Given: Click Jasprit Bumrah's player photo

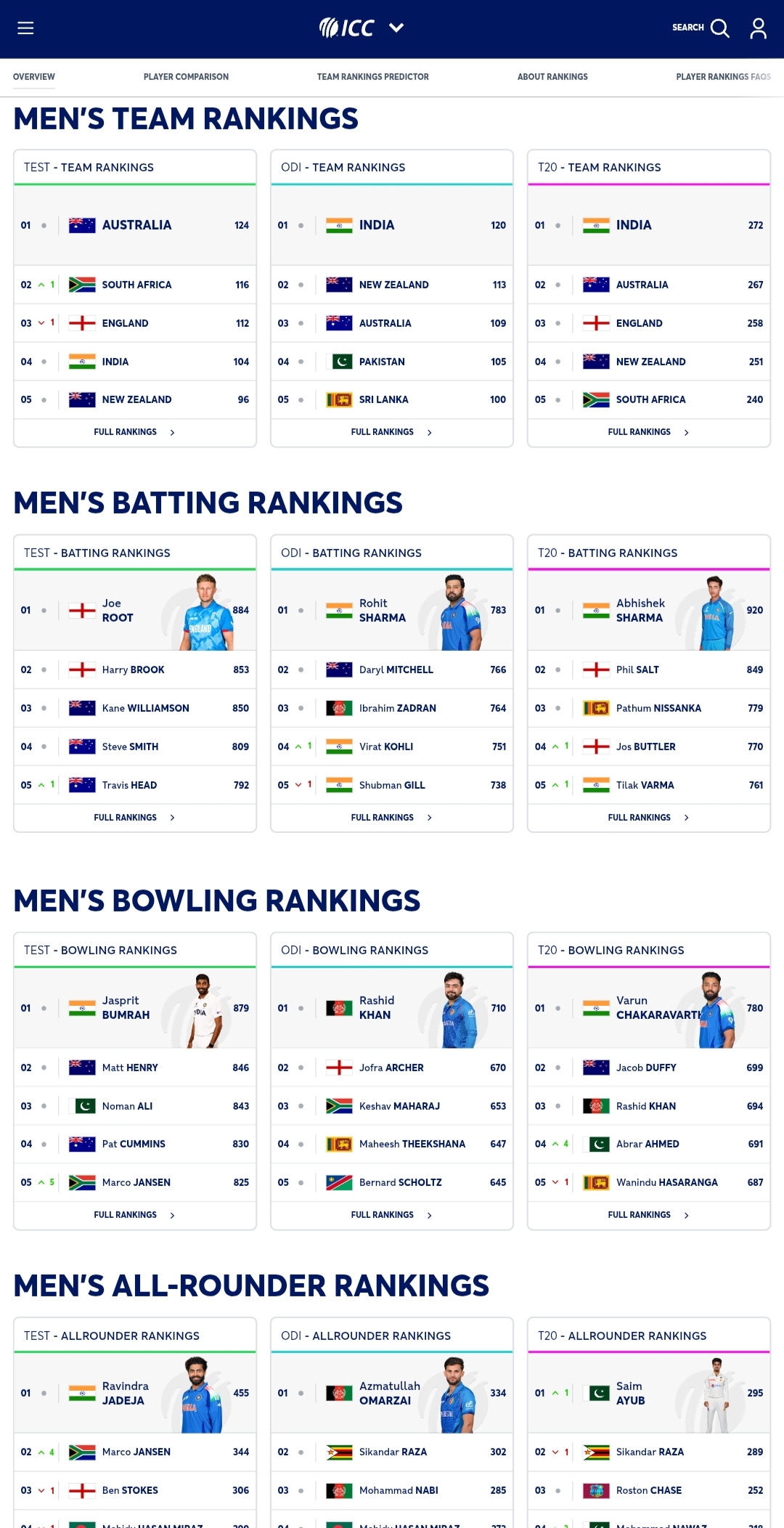Looking at the screenshot, I should tap(204, 1010).
